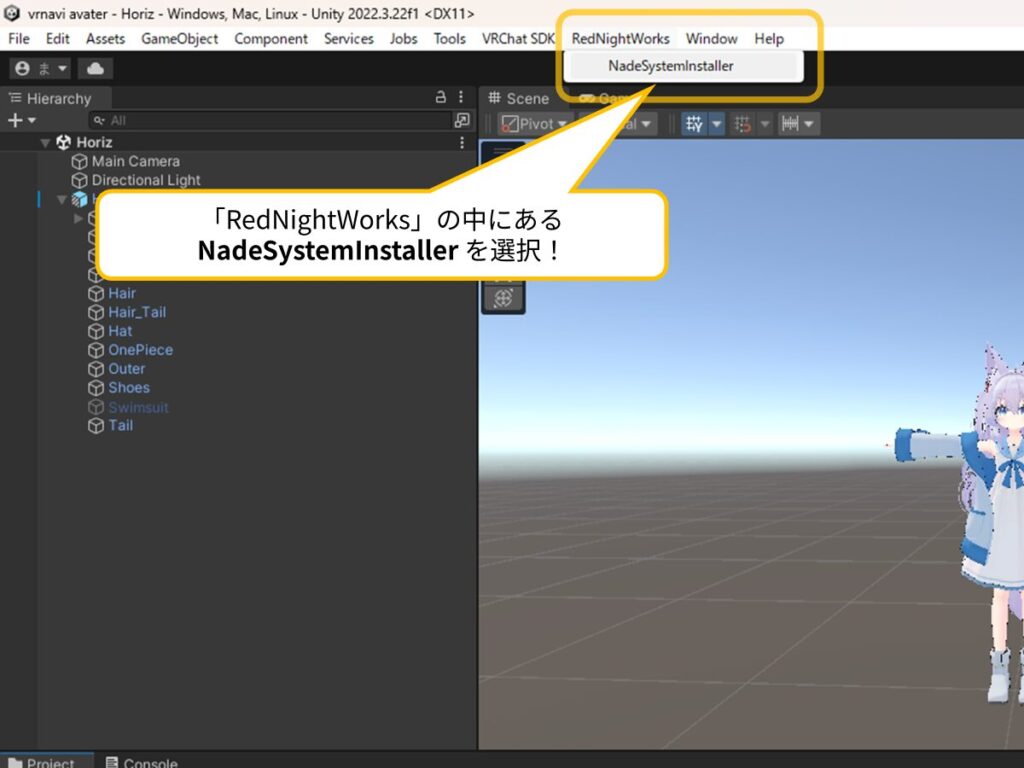Open the VRChat SDK menu
Screen dimensions: 1024x768
(517, 38)
